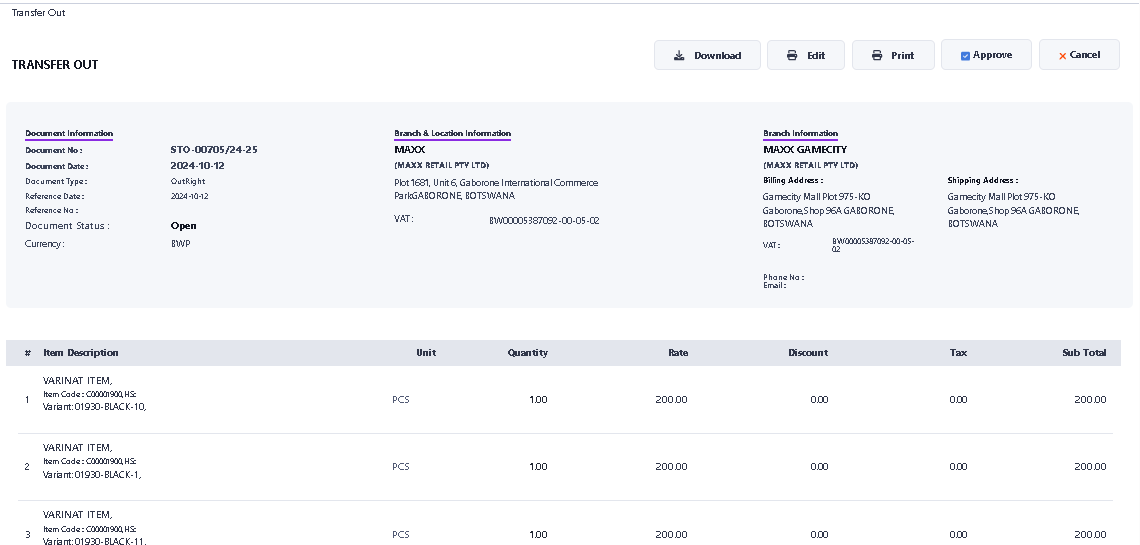Select the Document Information section heading

(69, 133)
